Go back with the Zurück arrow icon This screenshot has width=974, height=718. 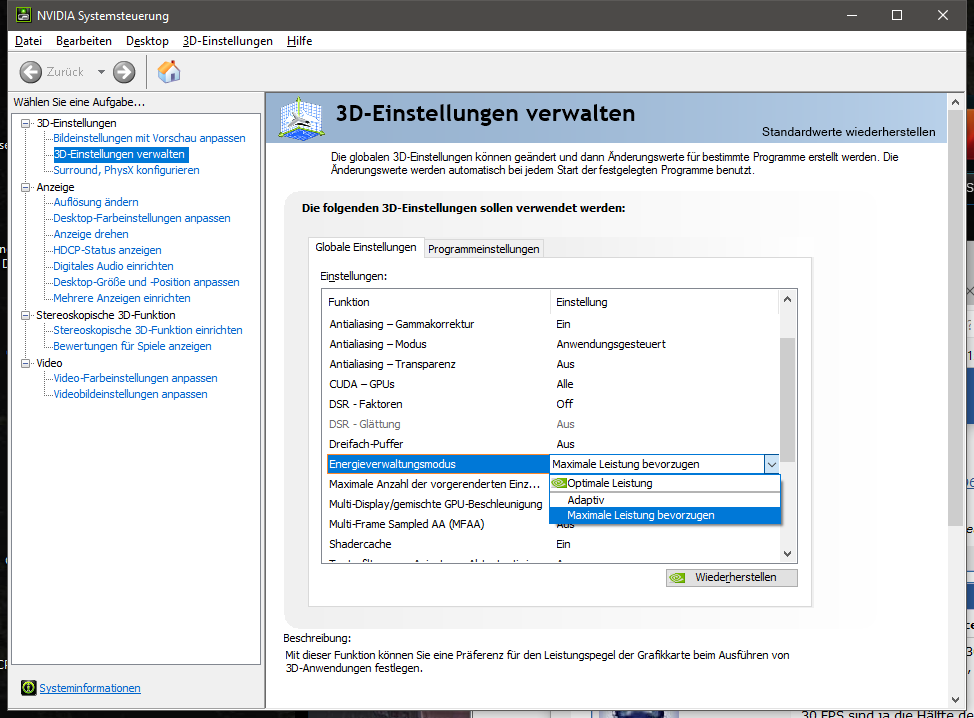point(30,72)
